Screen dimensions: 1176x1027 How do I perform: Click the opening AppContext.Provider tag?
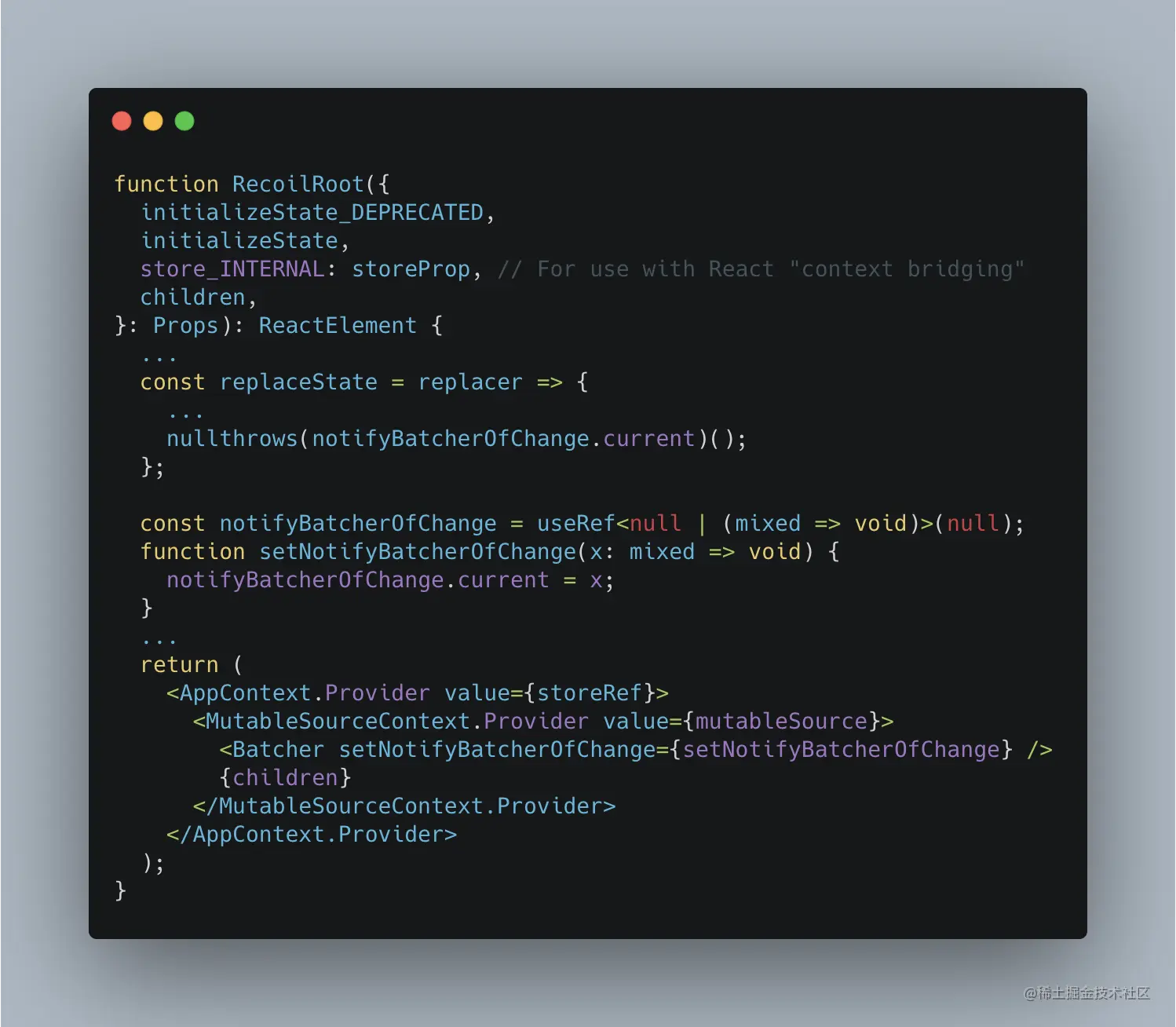[x=418, y=693]
